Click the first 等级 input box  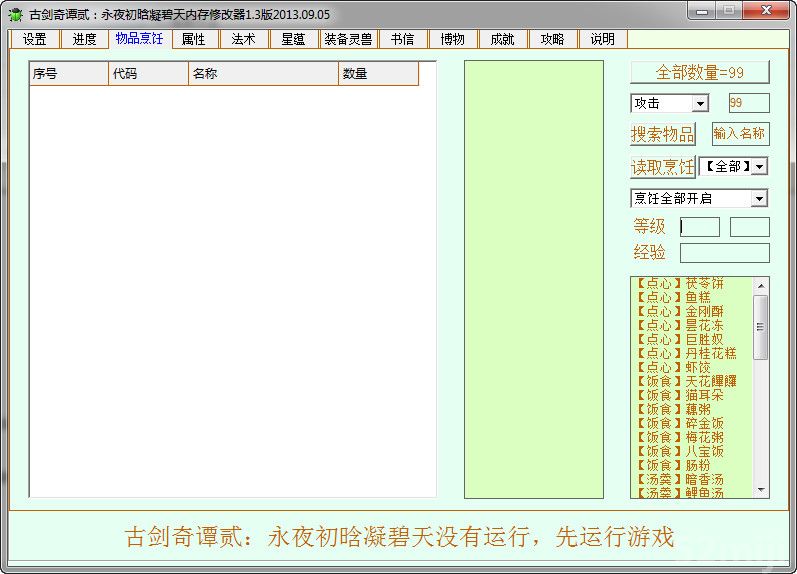tap(699, 227)
